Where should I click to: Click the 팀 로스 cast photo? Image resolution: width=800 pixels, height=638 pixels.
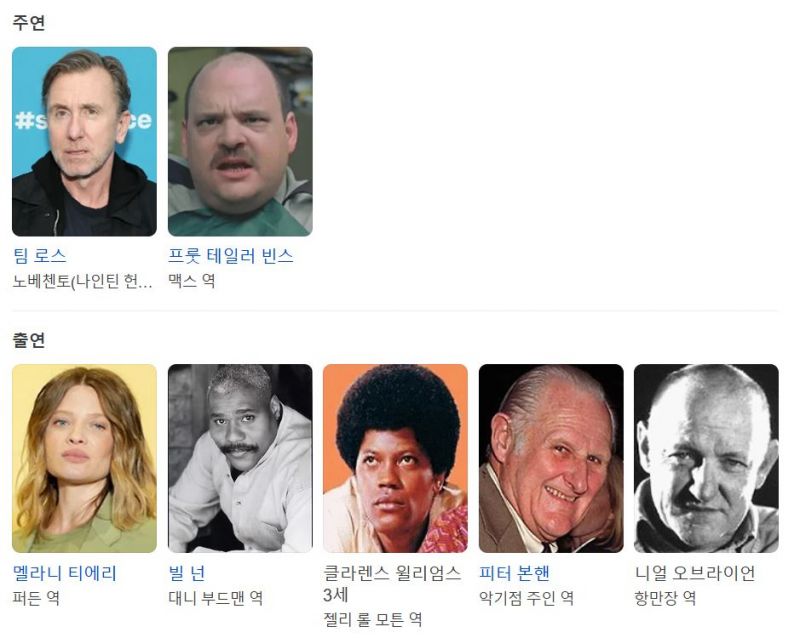(x=84, y=141)
